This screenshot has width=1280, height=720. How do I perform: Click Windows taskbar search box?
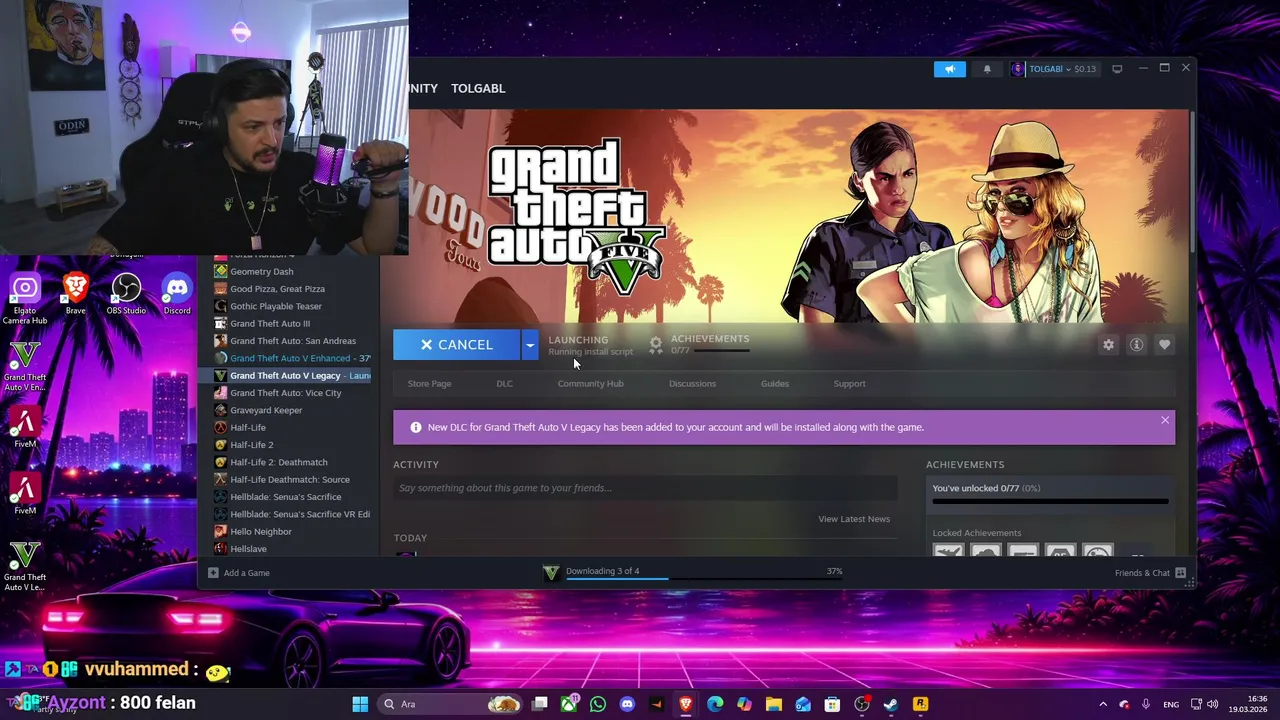pyautogui.click(x=452, y=704)
